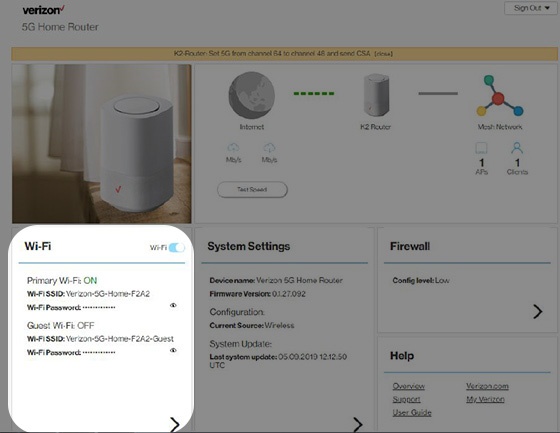Visit the Verizon.com link

click(x=487, y=386)
